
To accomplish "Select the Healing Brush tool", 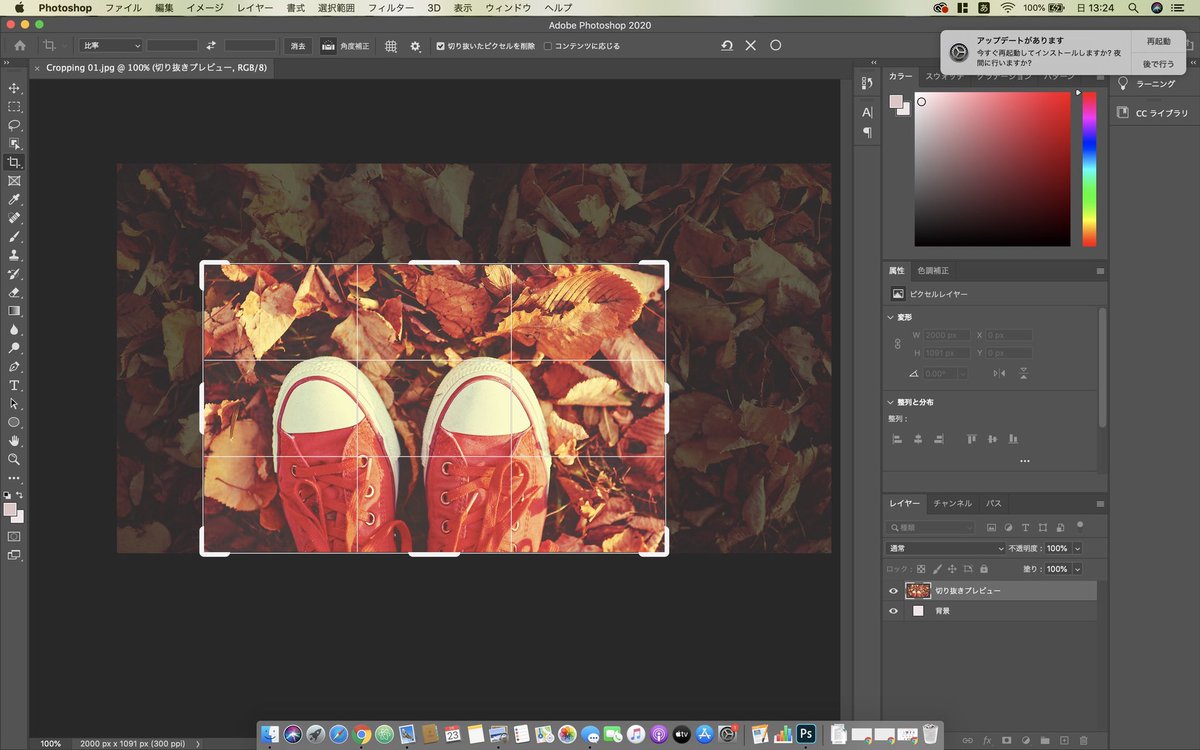I will point(14,218).
